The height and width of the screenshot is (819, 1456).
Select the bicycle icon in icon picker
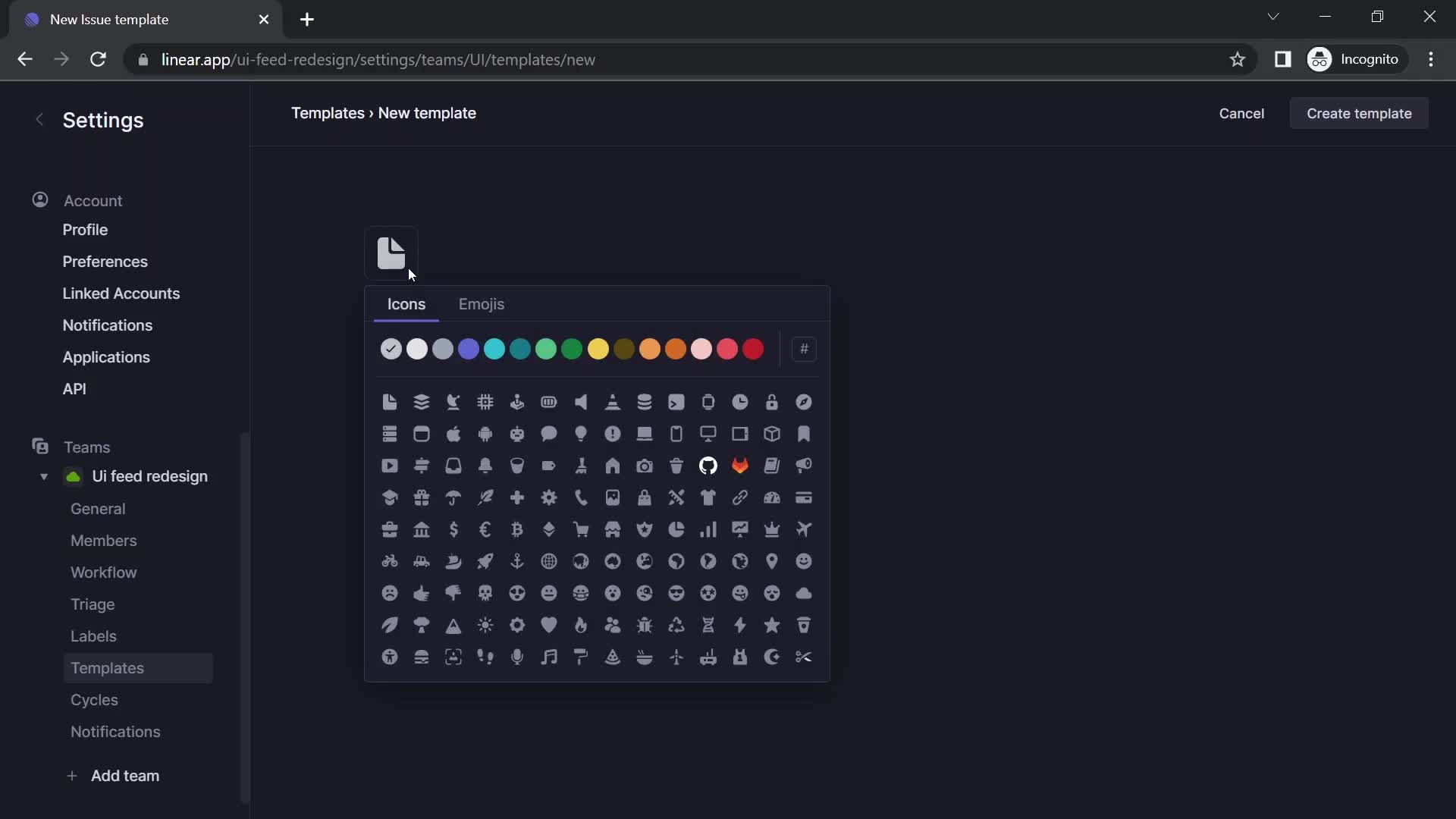[389, 561]
